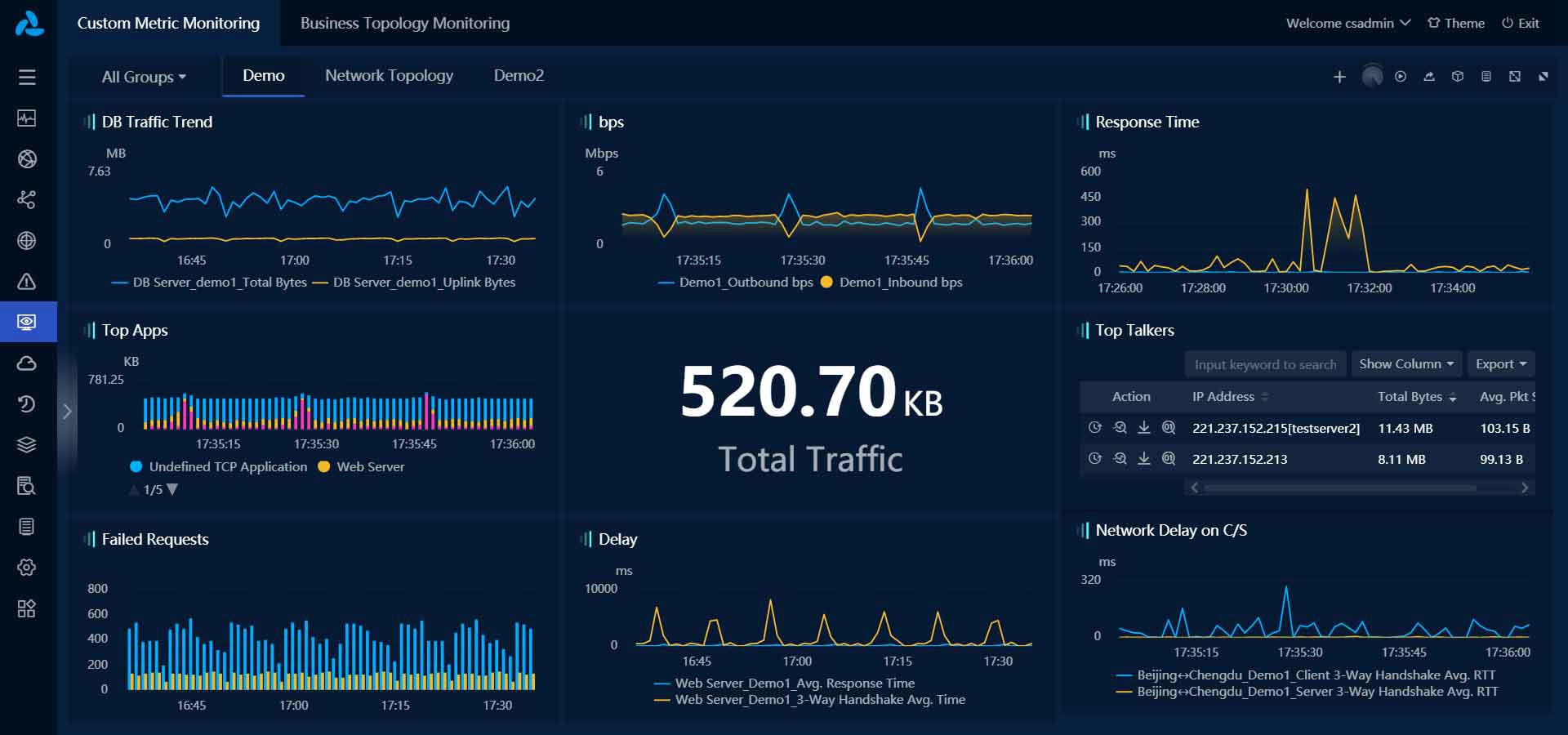Switch to Business Topology Monitoring

click(x=404, y=23)
